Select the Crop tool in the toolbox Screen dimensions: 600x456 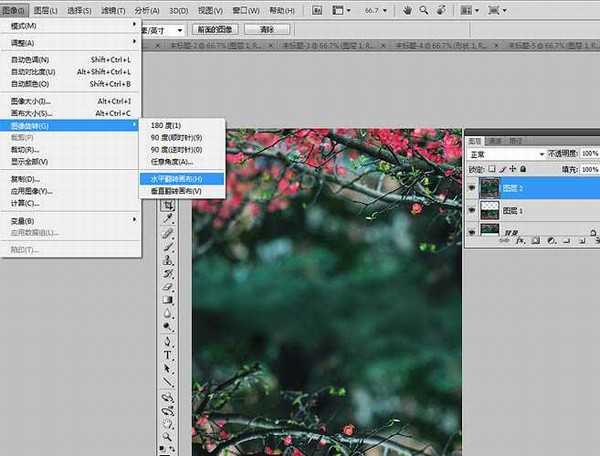(169, 205)
